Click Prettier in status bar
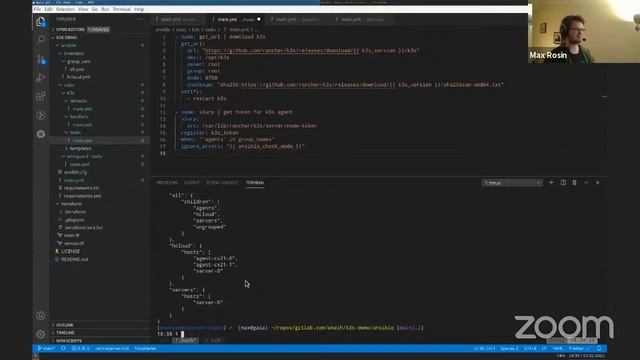This screenshot has width=640, height=360. pyautogui.click(x=578, y=348)
